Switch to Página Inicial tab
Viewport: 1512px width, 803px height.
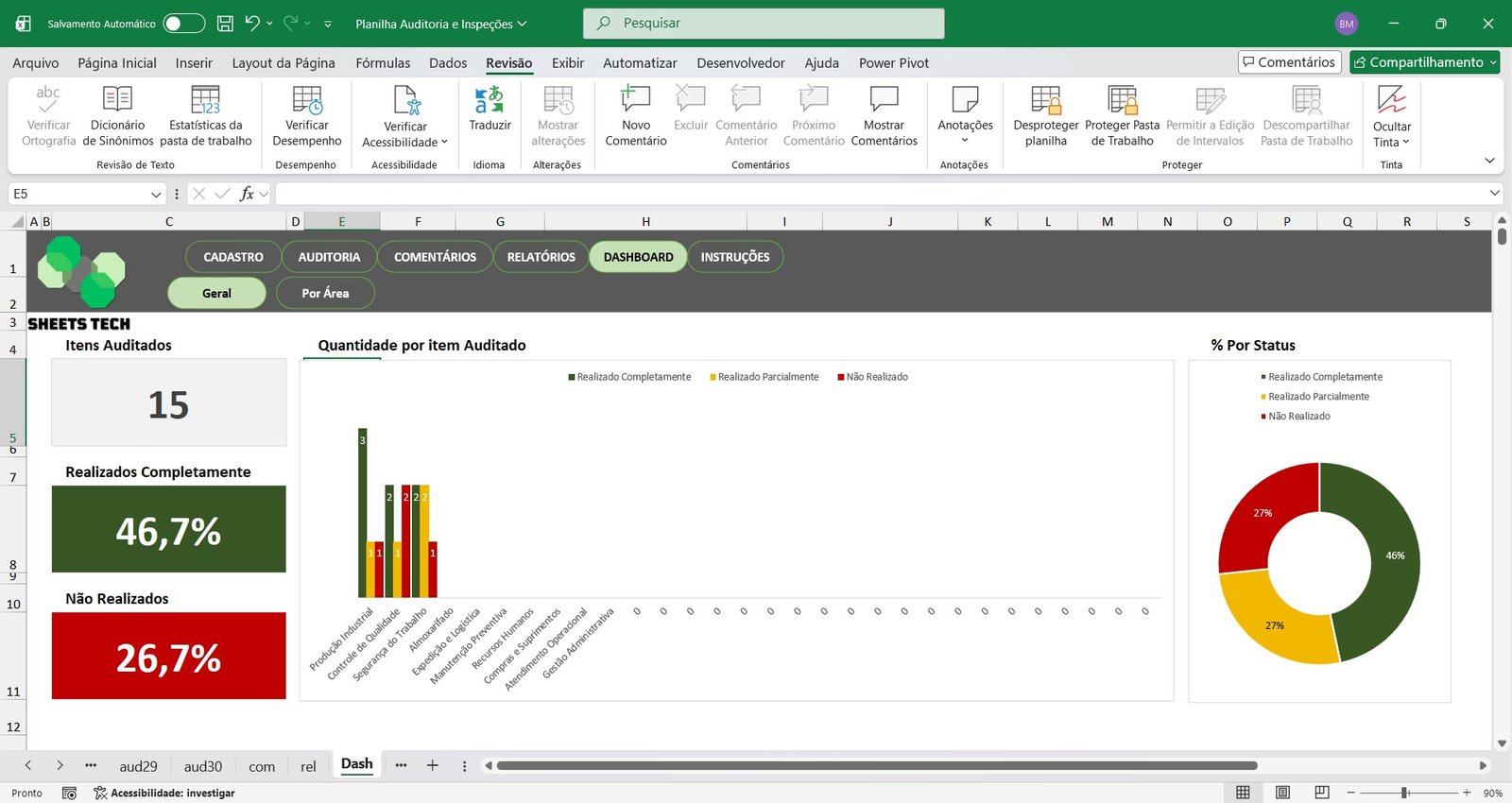point(117,62)
